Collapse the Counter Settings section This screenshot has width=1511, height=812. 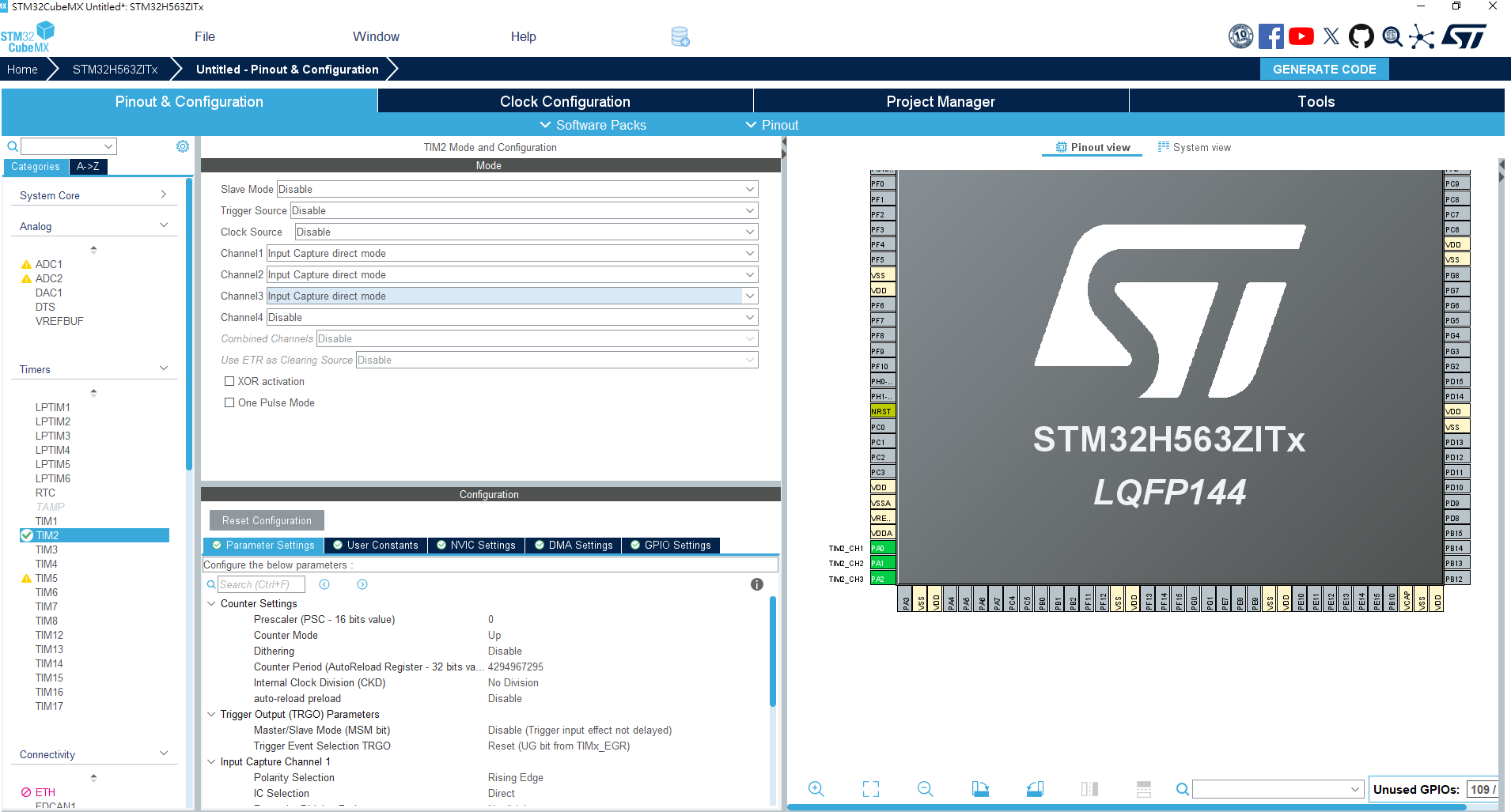pos(211,603)
